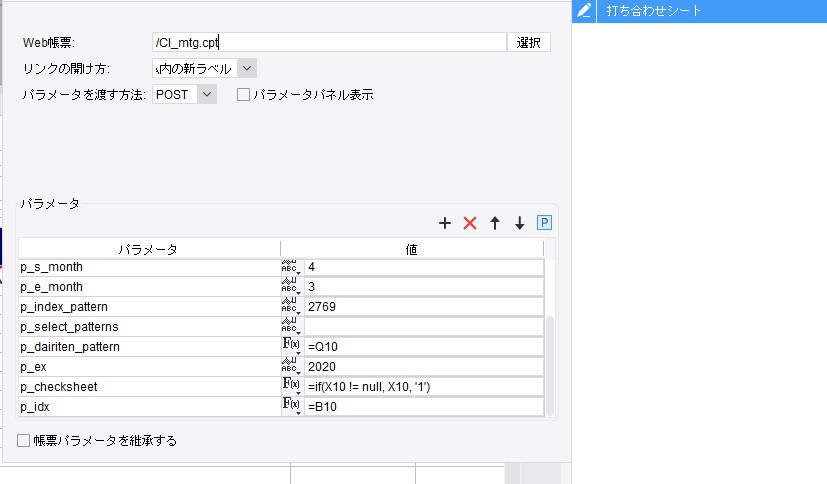
Task: Delete parameter with red X icon
Action: tap(469, 223)
